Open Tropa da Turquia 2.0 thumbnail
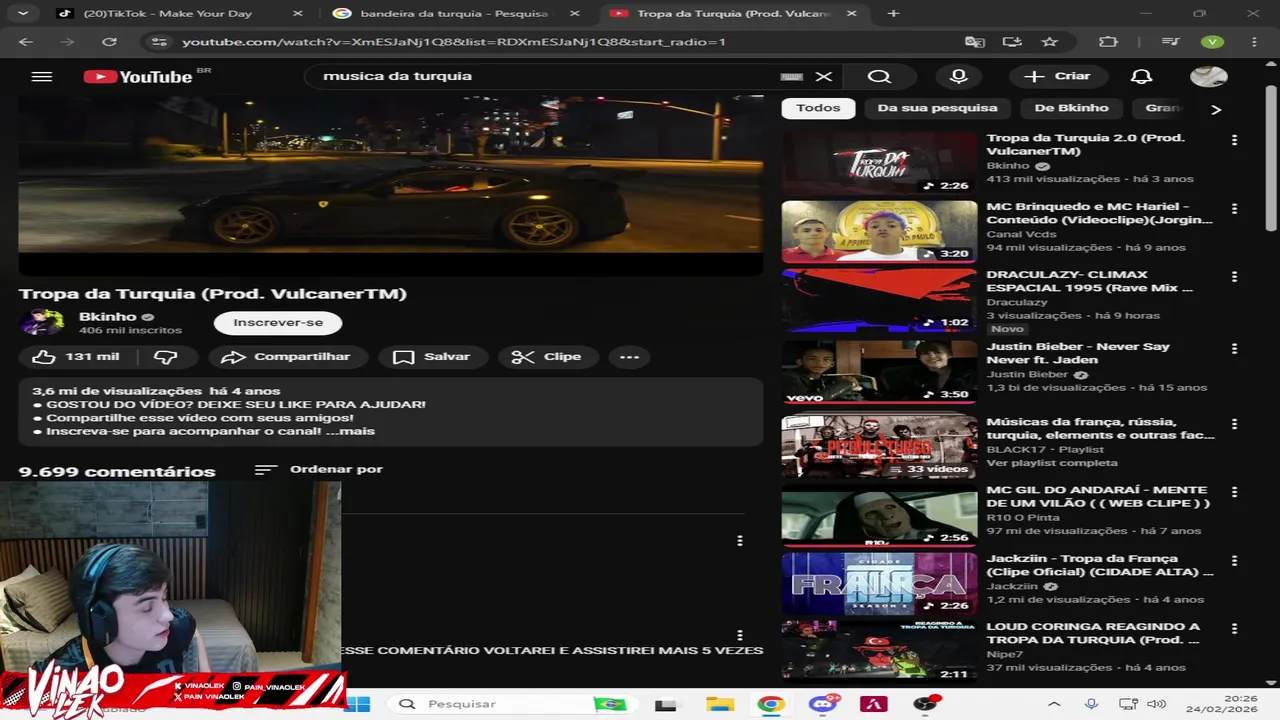The image size is (1280, 720). [879, 163]
